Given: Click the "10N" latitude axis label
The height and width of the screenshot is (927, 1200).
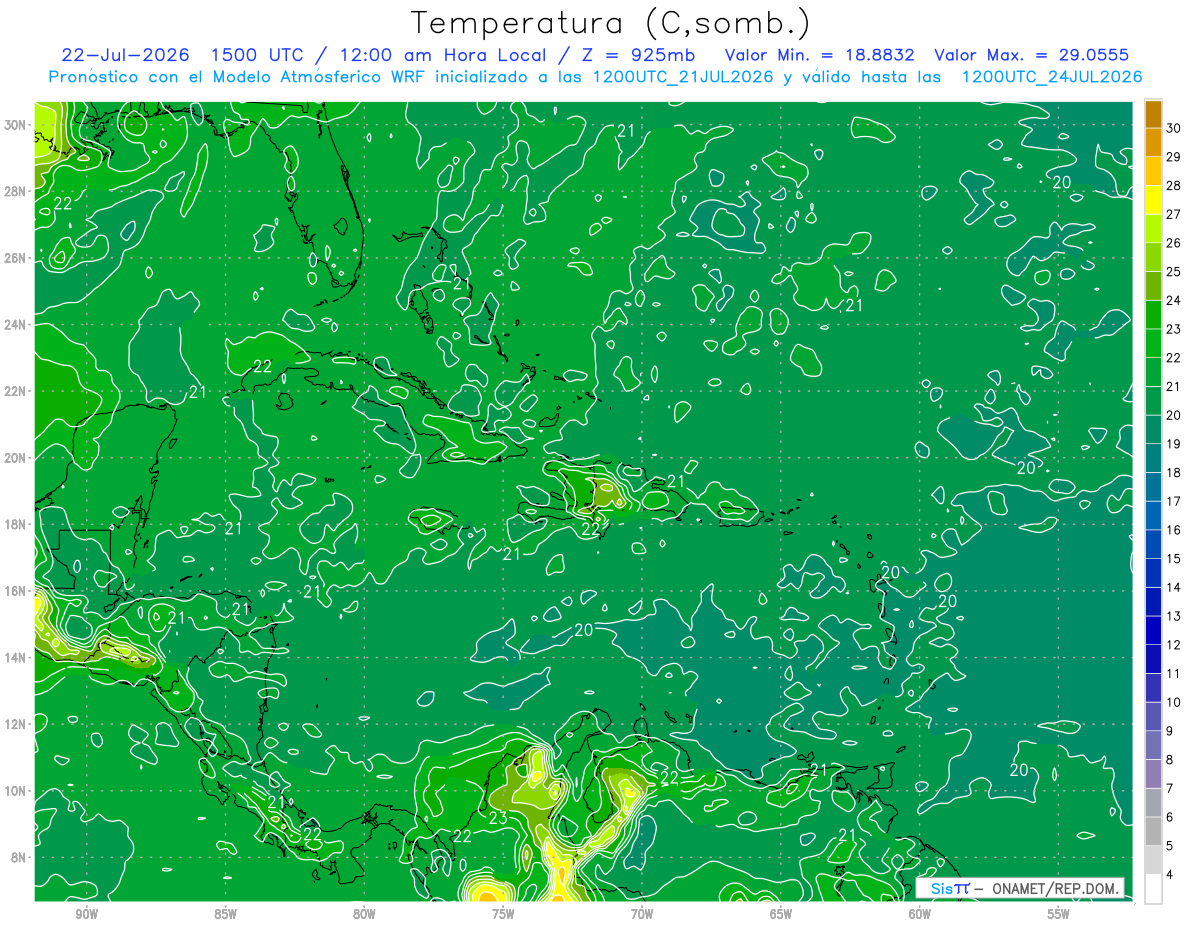Looking at the screenshot, I should (x=17, y=791).
